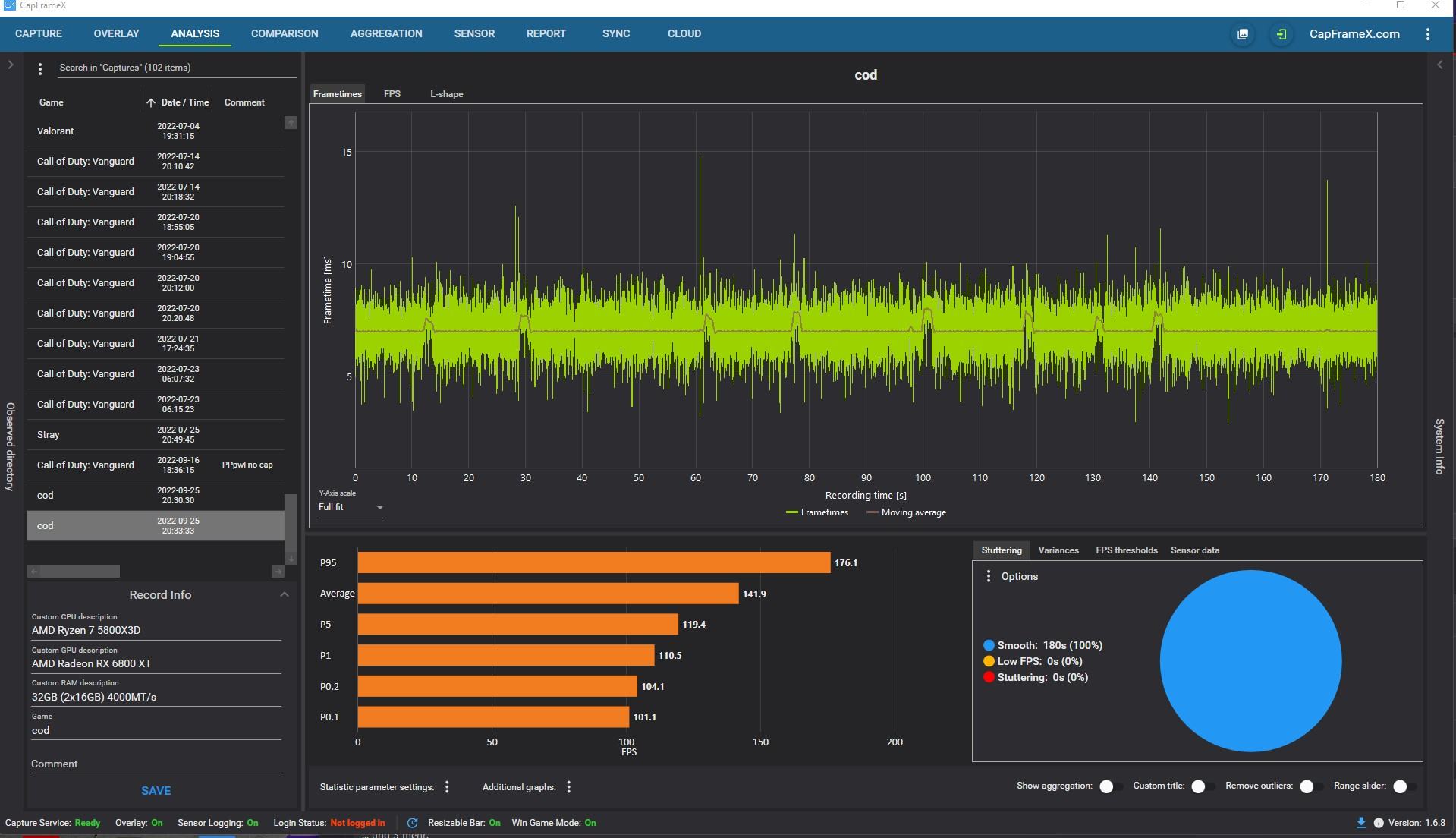Viewport: 1456px width, 838px height.
Task: Click the Frametimes legend entry
Action: pos(817,512)
